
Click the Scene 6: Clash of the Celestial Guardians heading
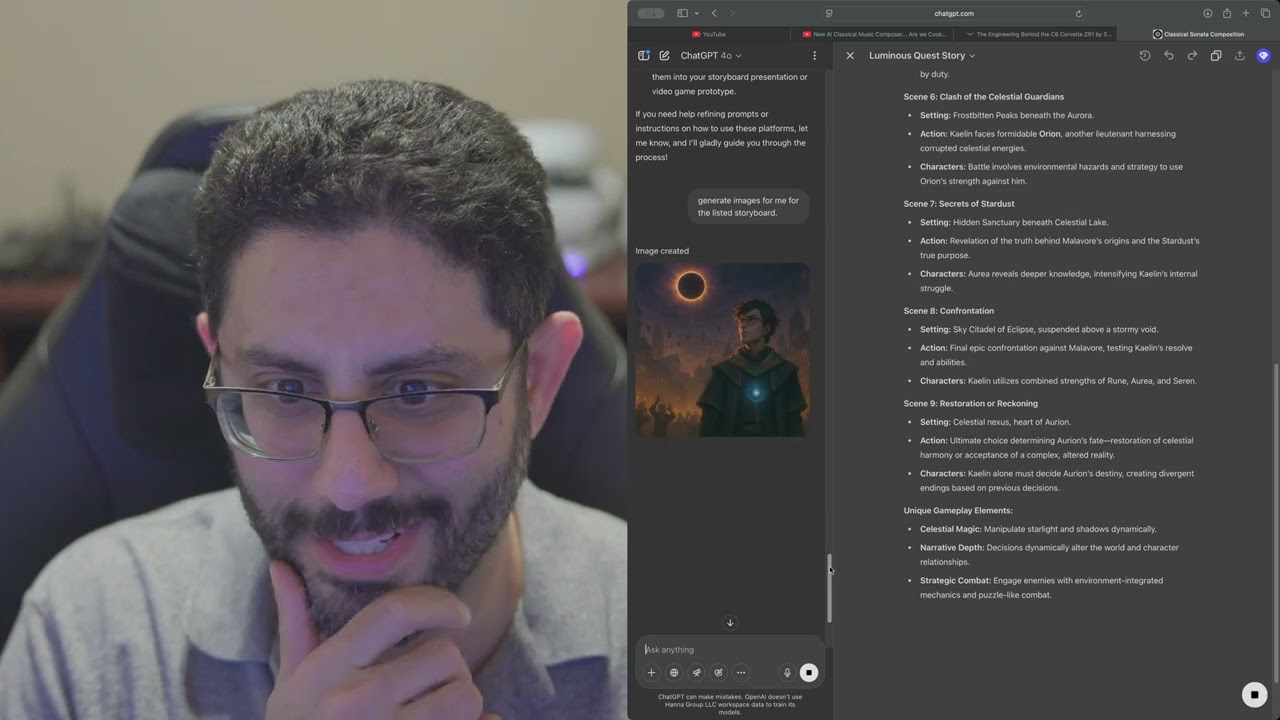point(984,97)
